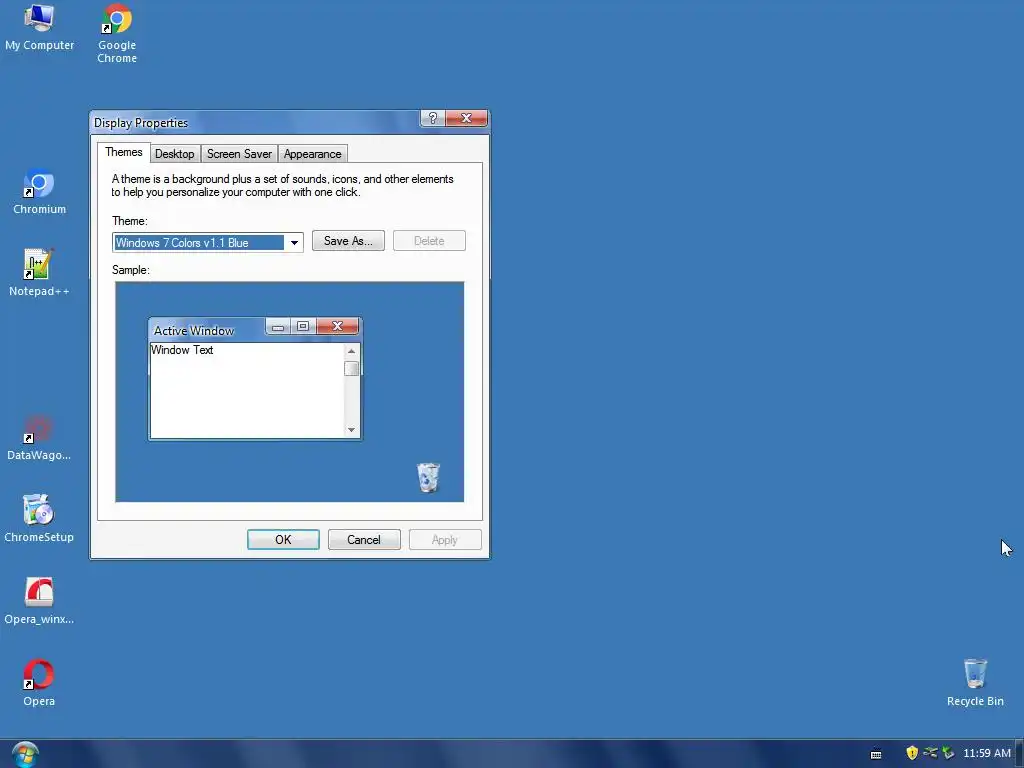Select the Google Chrome desktop shortcut
Screen dimensions: 1024x768
coord(117,33)
